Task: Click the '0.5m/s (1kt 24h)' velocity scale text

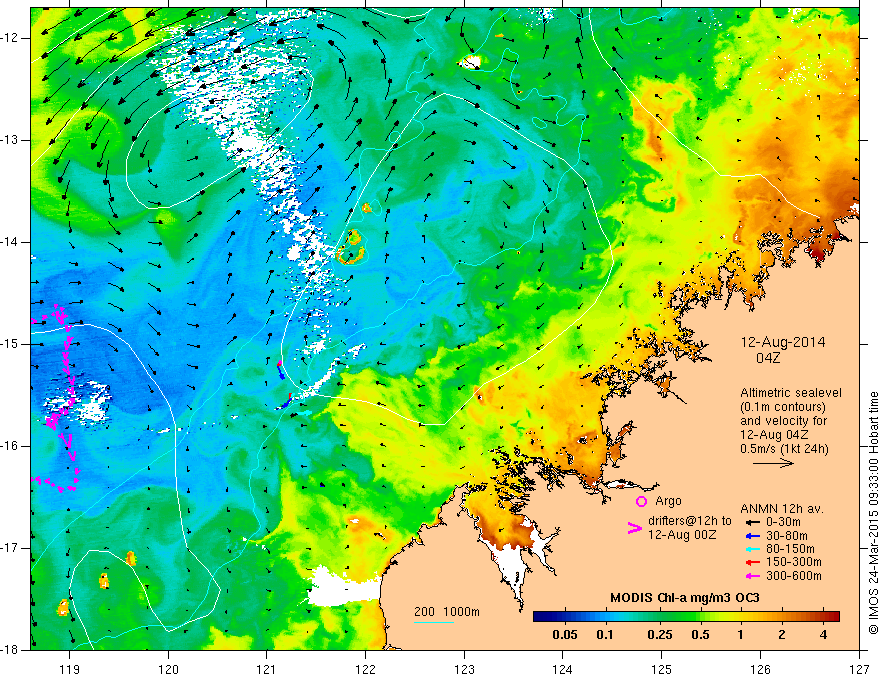Action: [784, 449]
